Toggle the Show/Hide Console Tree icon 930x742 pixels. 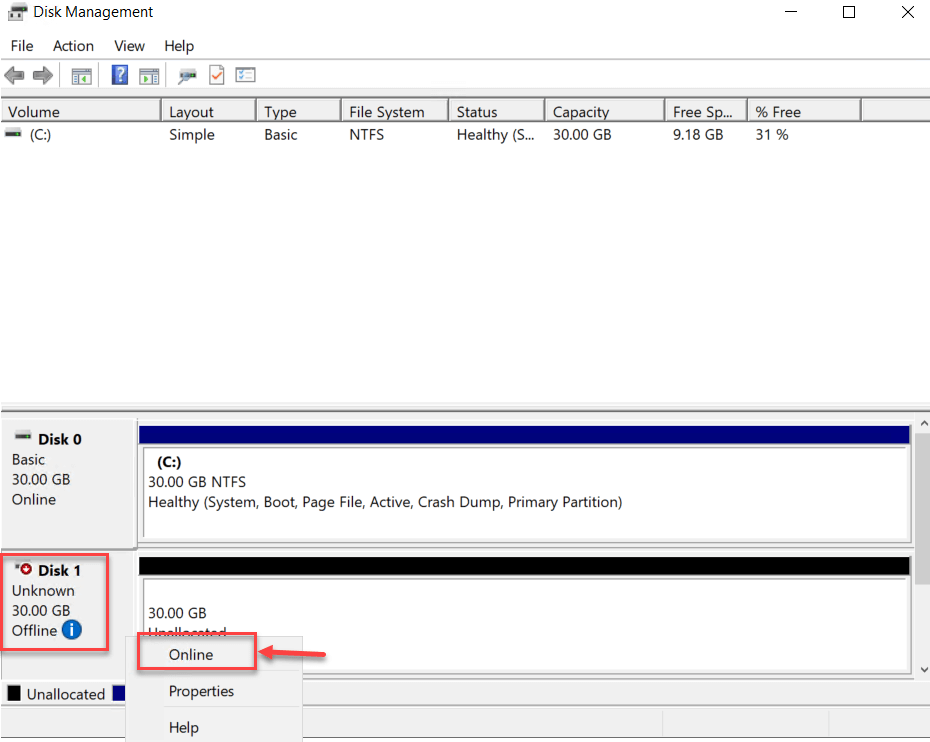point(81,75)
